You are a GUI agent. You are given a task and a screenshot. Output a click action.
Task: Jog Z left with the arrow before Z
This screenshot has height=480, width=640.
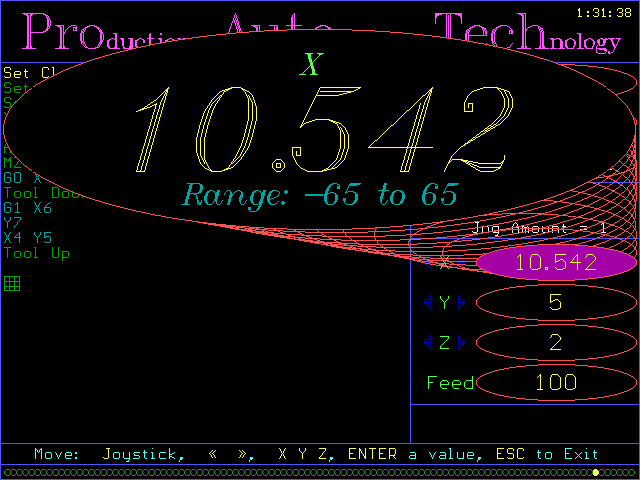coord(427,342)
